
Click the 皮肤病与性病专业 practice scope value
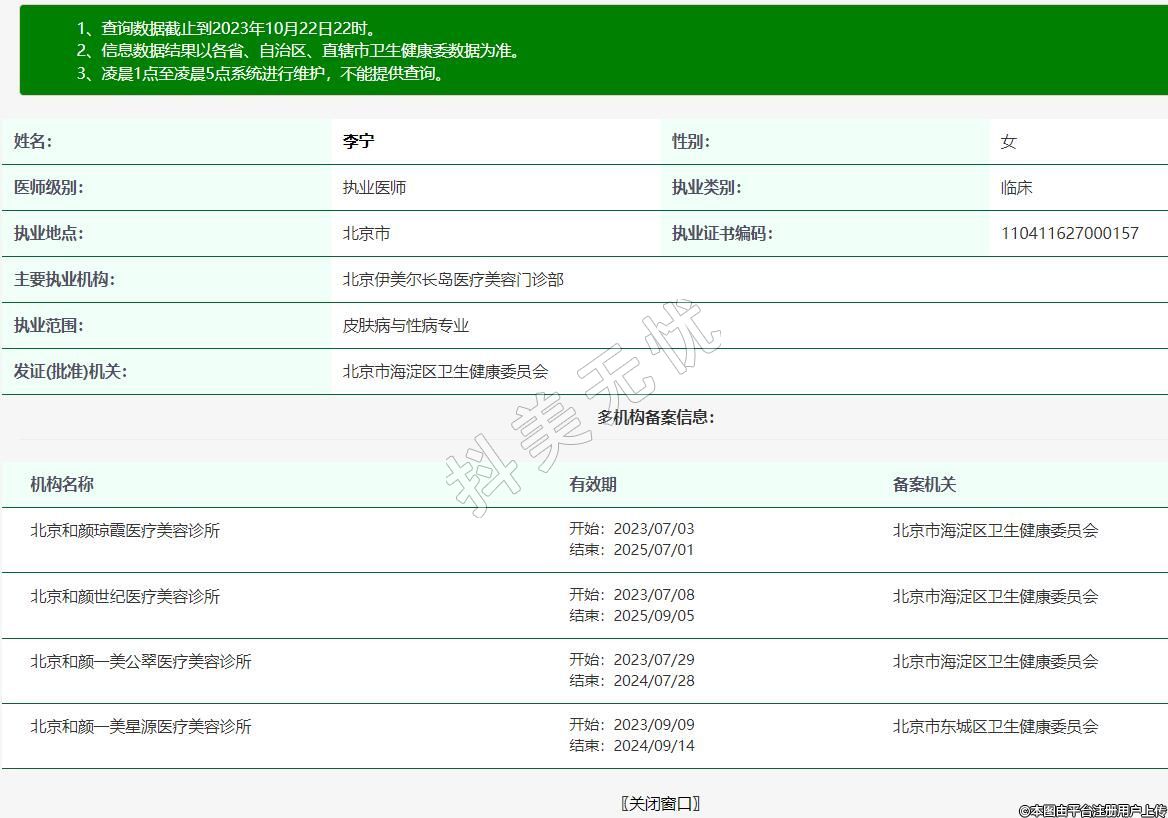coord(405,326)
